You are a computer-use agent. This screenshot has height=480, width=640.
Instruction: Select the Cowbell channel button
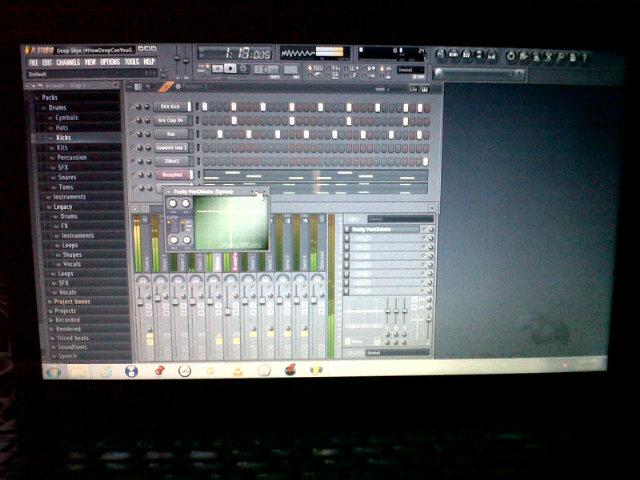point(172,148)
